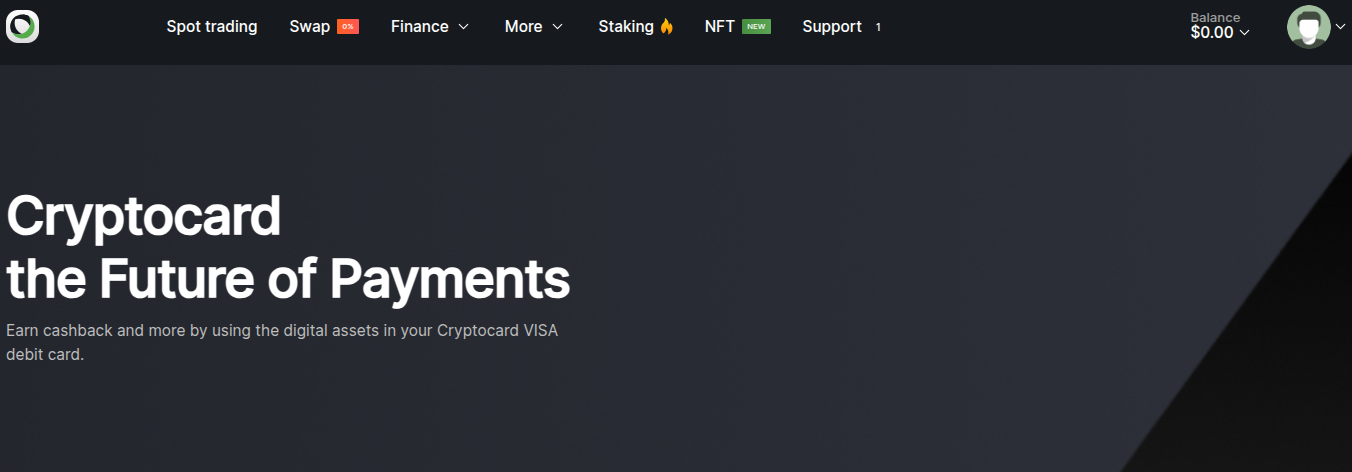Open the Swap menu item
Image resolution: width=1352 pixels, height=472 pixels.
click(310, 27)
